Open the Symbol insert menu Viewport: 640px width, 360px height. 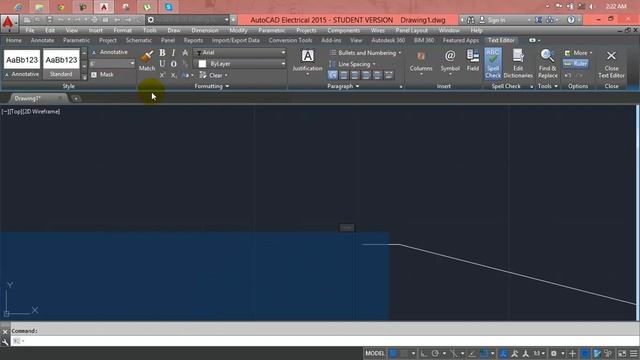pos(450,61)
